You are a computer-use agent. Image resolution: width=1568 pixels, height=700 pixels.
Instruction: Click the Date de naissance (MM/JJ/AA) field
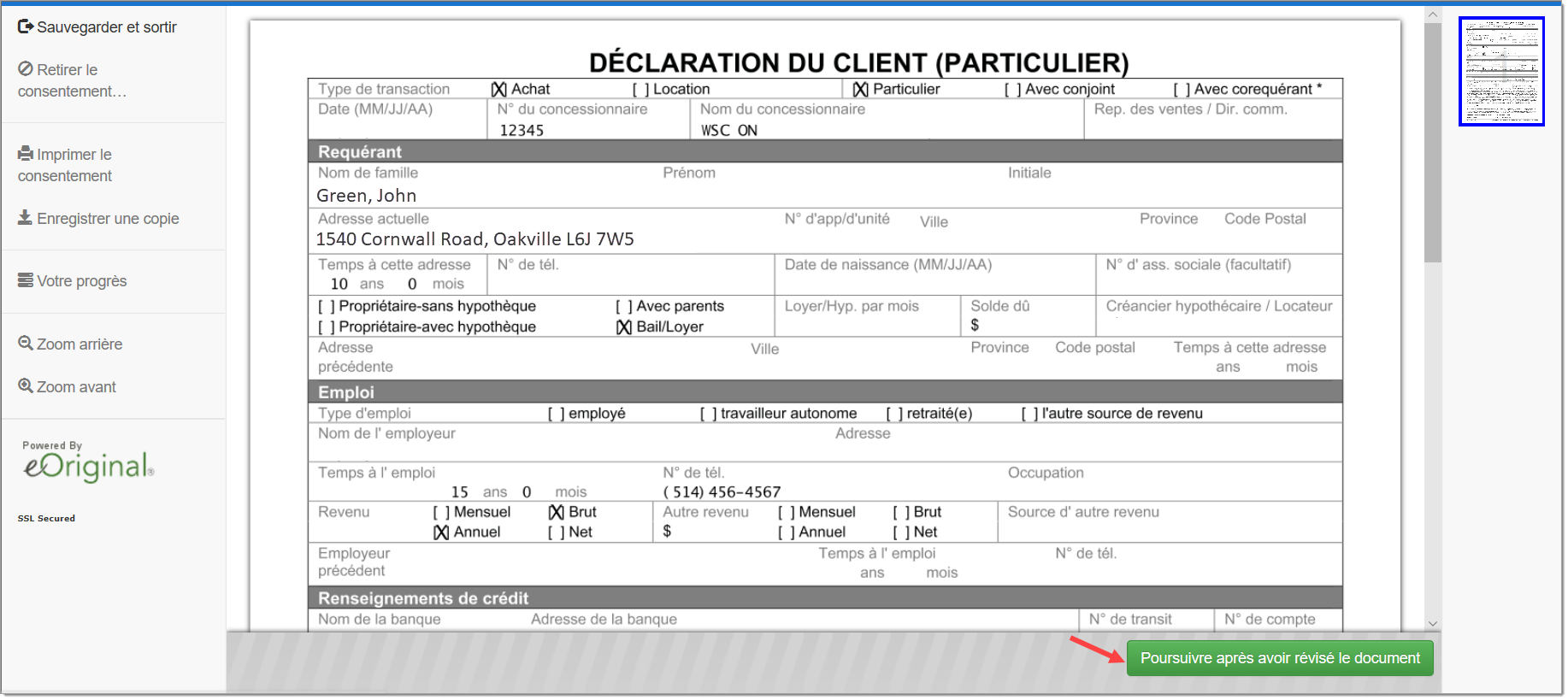click(x=935, y=274)
